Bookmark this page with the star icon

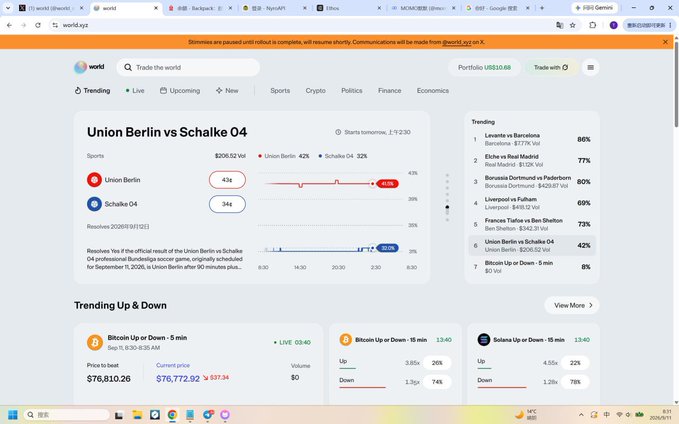pos(572,25)
